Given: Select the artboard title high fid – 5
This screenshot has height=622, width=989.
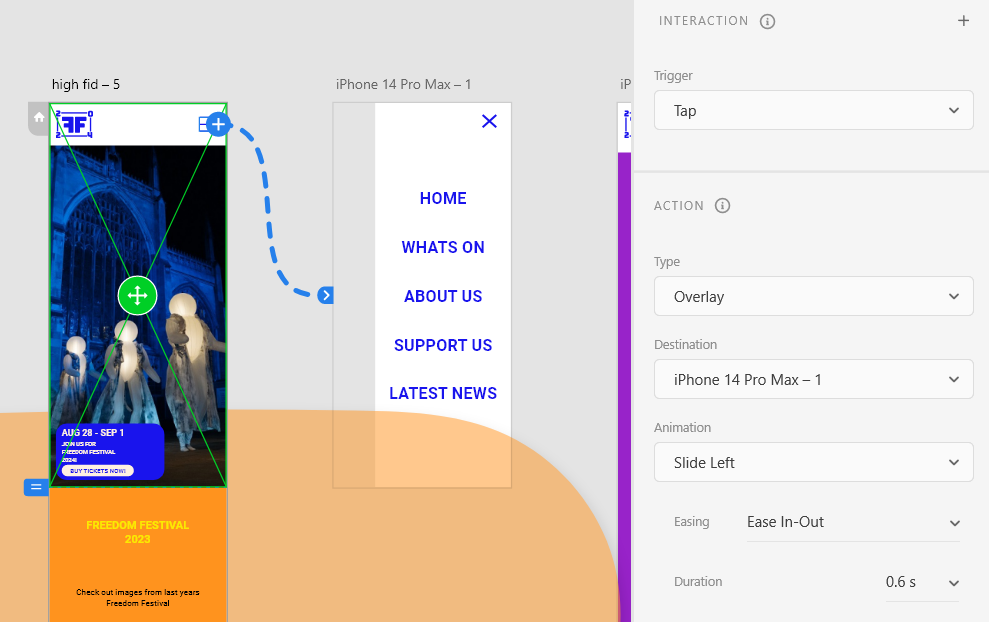Looking at the screenshot, I should pos(86,85).
